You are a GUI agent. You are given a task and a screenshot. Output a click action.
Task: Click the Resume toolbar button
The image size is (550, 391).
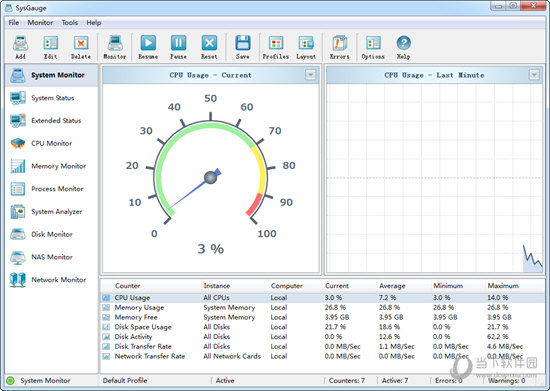[x=148, y=47]
